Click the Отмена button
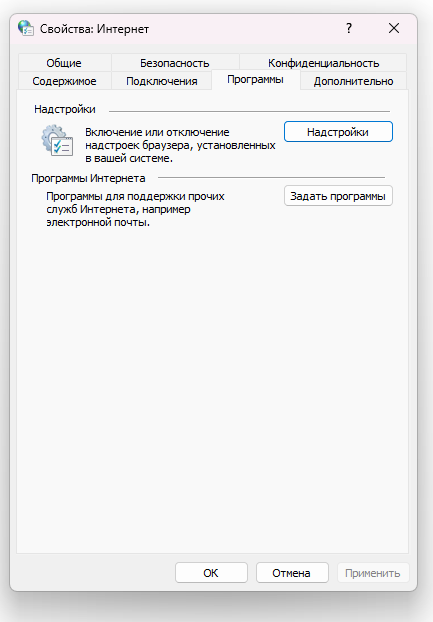This screenshot has width=433, height=622. (292, 573)
